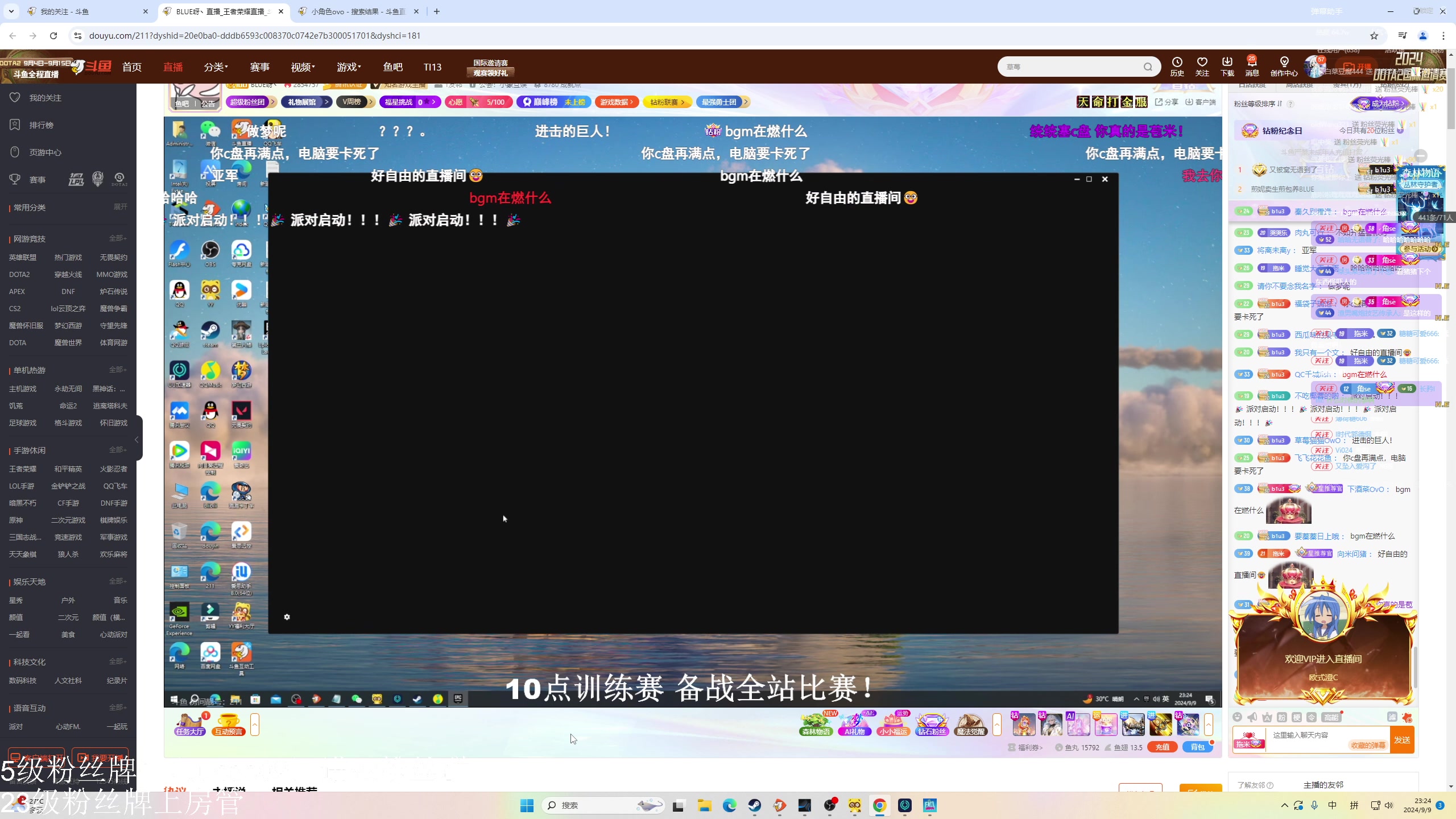The image size is (1456, 819).
Task: Open the 分类 dropdown in the navigation
Action: pos(216,67)
